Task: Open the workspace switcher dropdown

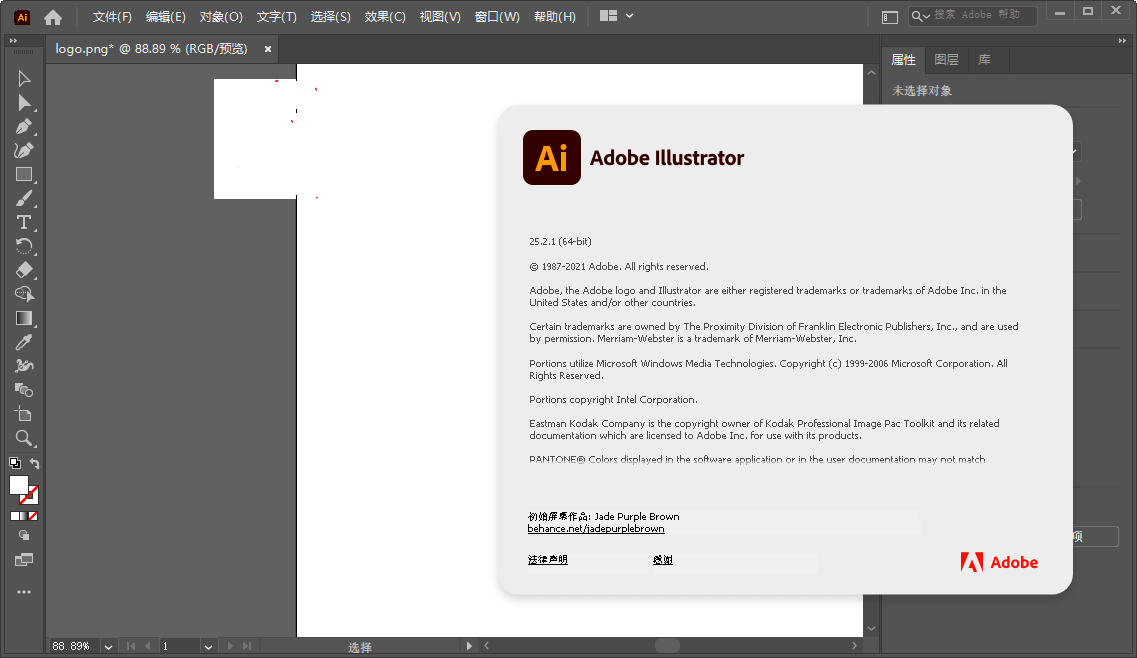Action: pyautogui.click(x=617, y=16)
